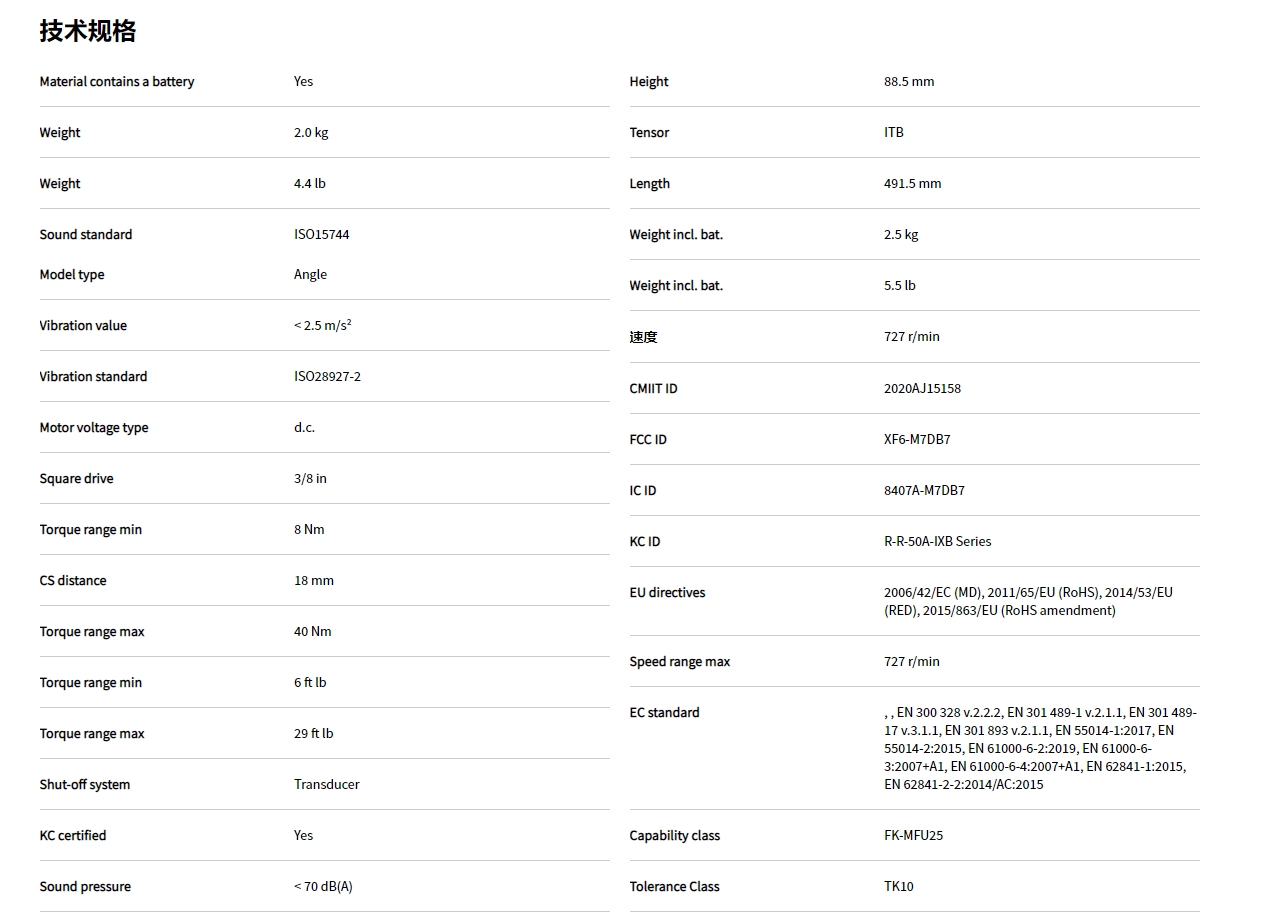This screenshot has height=912, width=1266.
Task: Click the 速度 label
Action: (643, 337)
